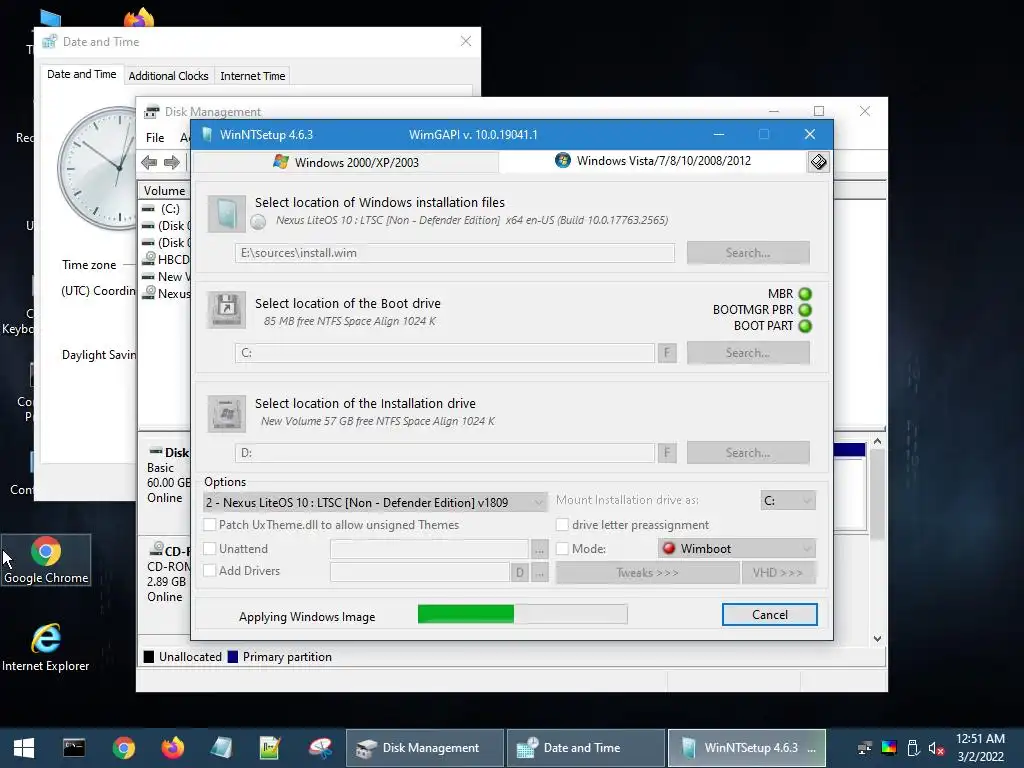Click the Unattend file path field
The image size is (1024, 768).
(429, 549)
